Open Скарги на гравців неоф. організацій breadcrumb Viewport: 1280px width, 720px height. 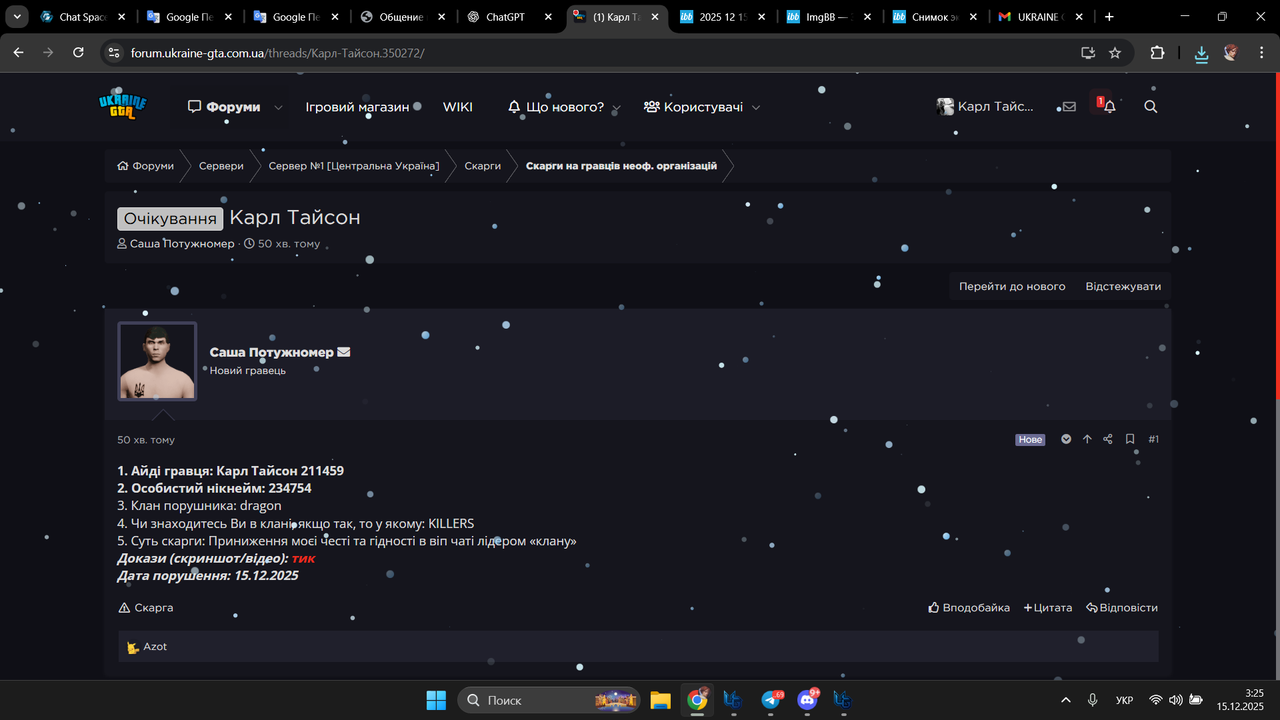(x=621, y=166)
